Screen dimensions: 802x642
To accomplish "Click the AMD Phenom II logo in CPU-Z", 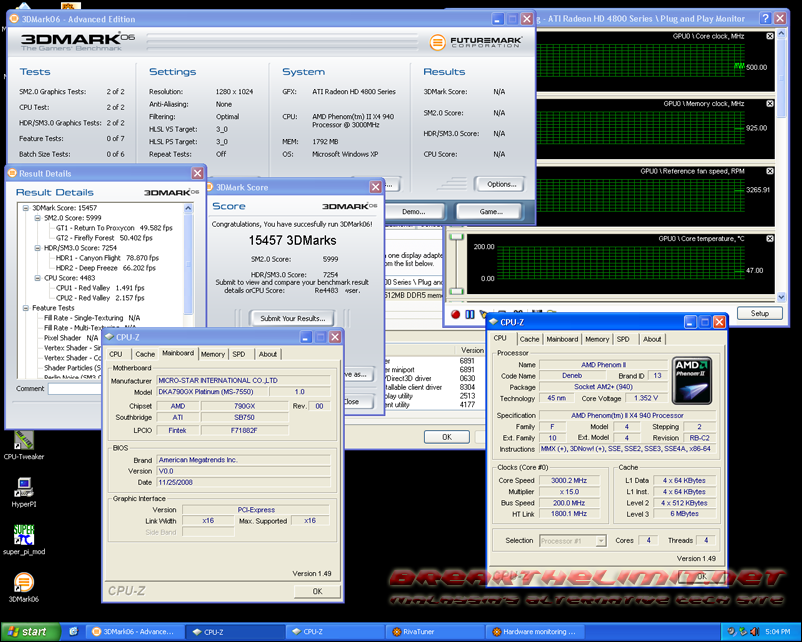I will (692, 381).
